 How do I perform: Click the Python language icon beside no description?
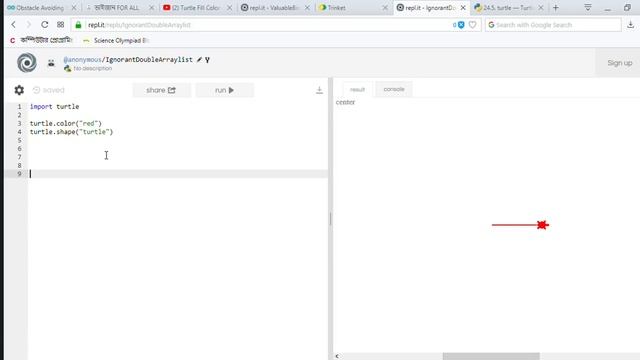click(67, 69)
